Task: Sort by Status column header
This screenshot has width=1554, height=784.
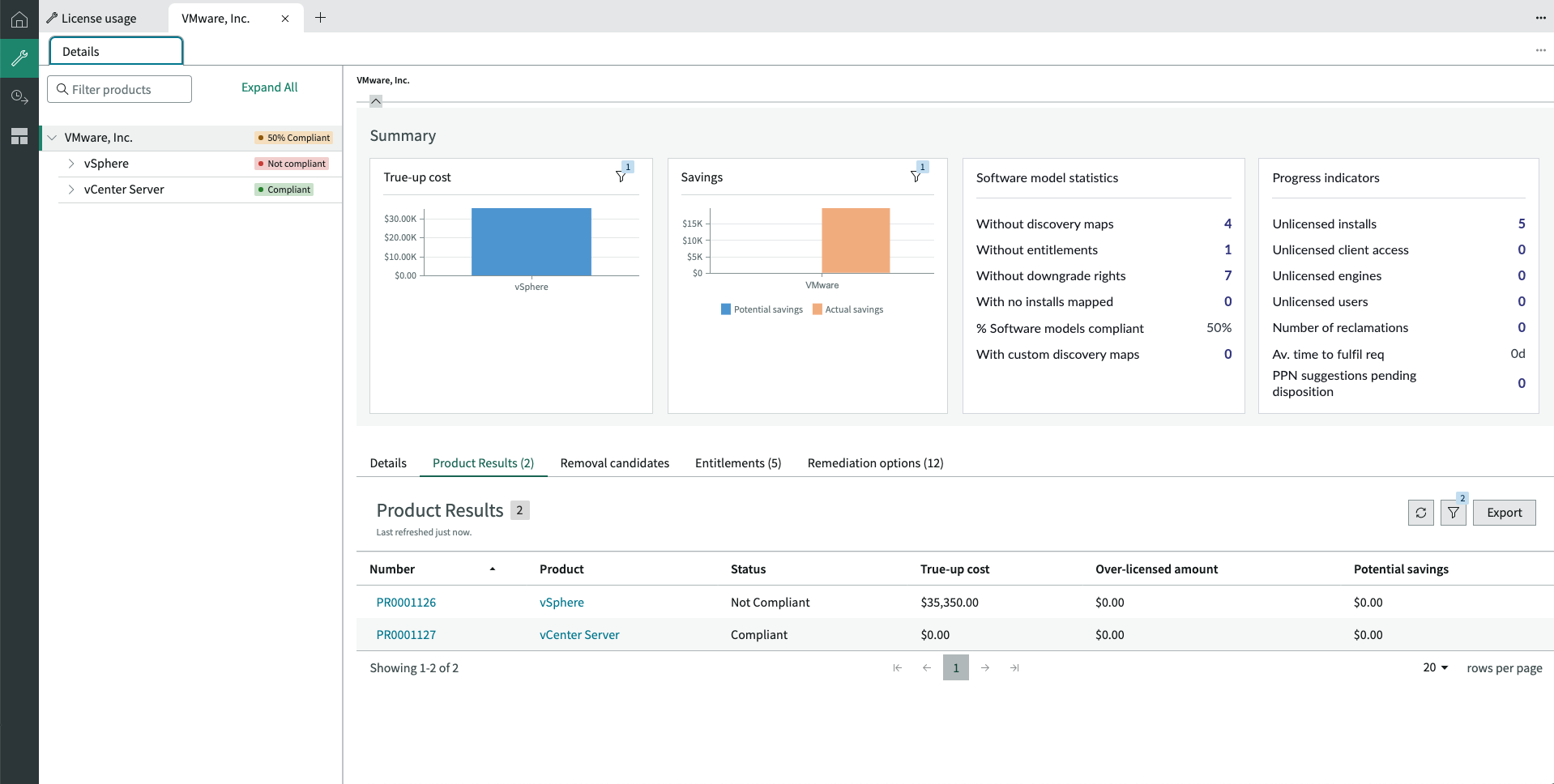Action: 748,569
